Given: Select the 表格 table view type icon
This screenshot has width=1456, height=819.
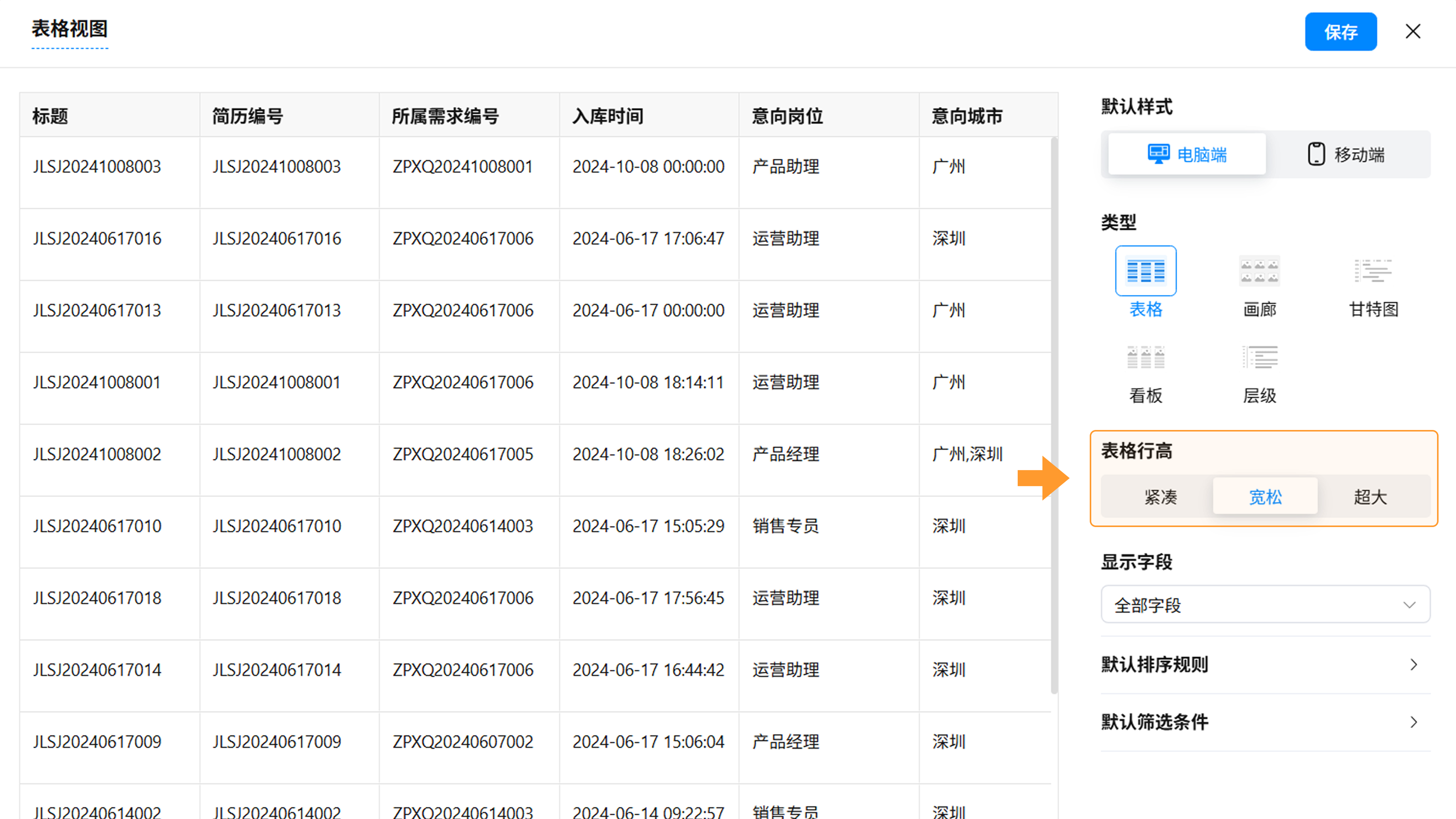Looking at the screenshot, I should 1146,271.
